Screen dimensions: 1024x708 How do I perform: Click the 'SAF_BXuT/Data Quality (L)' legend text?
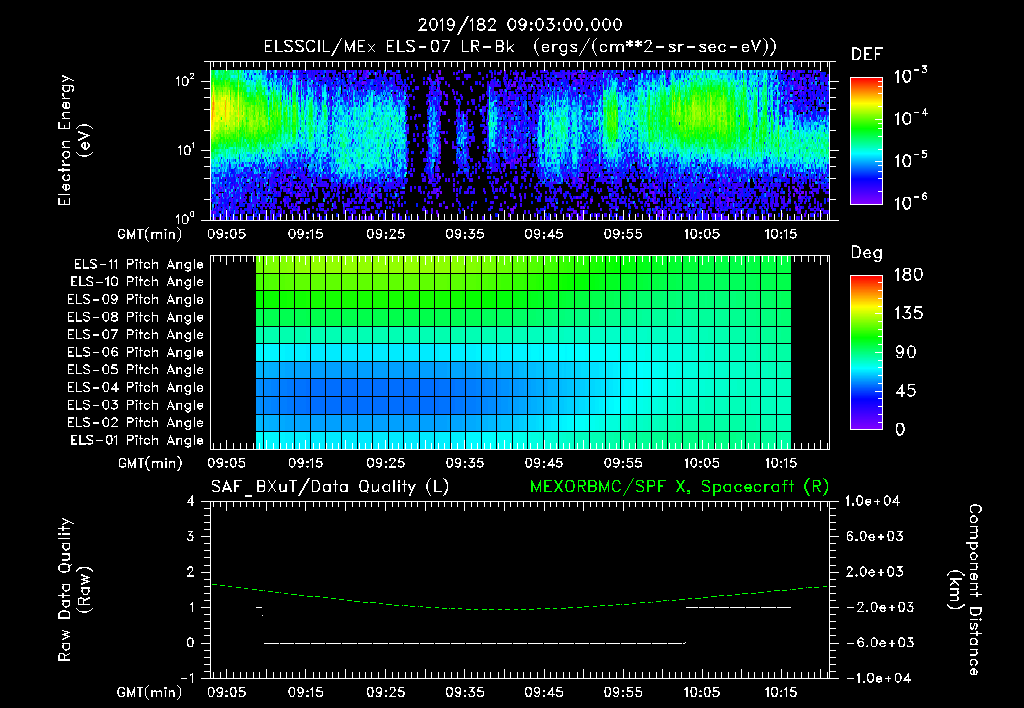330,487
